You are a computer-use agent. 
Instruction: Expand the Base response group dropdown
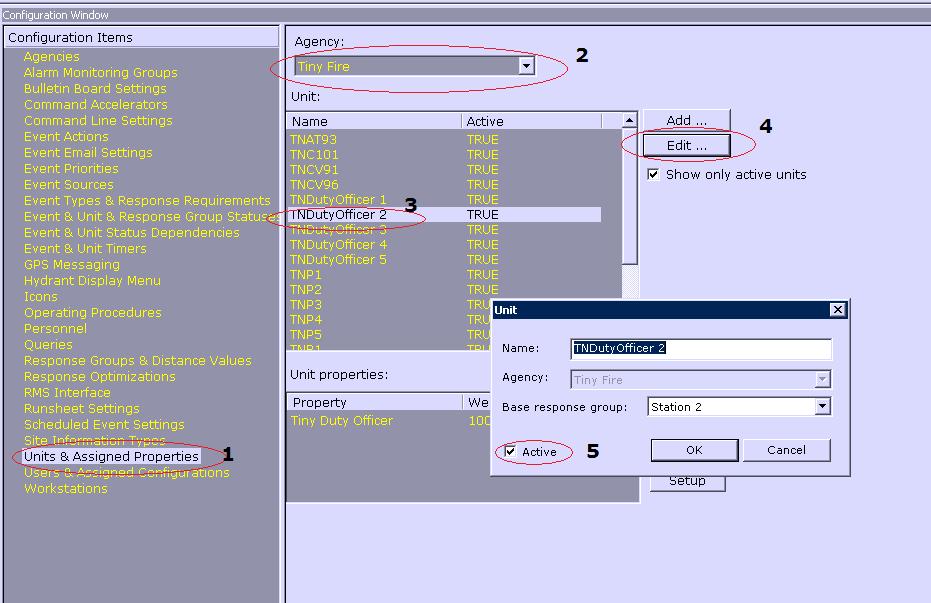[x=822, y=407]
